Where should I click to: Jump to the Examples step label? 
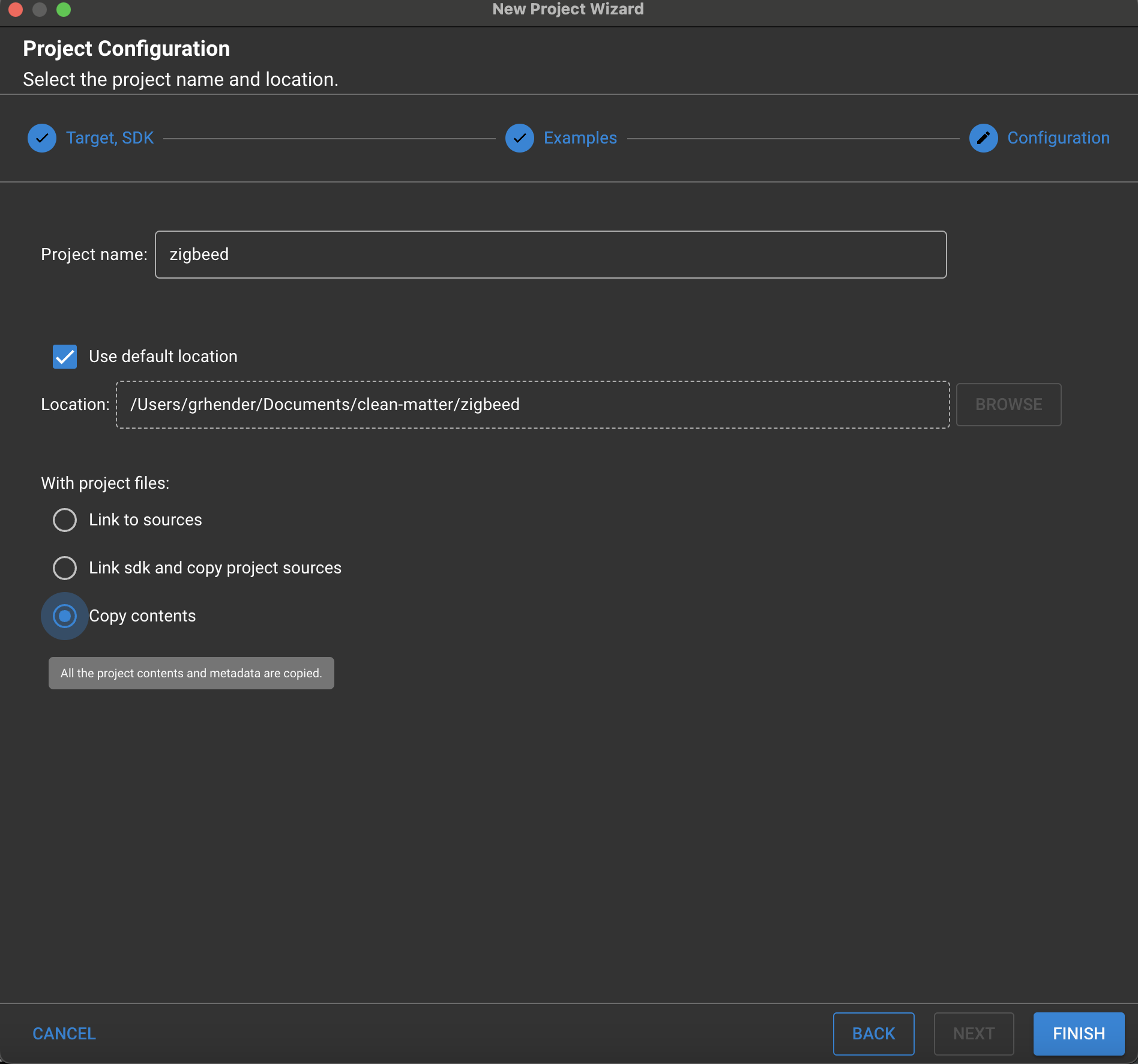point(580,138)
